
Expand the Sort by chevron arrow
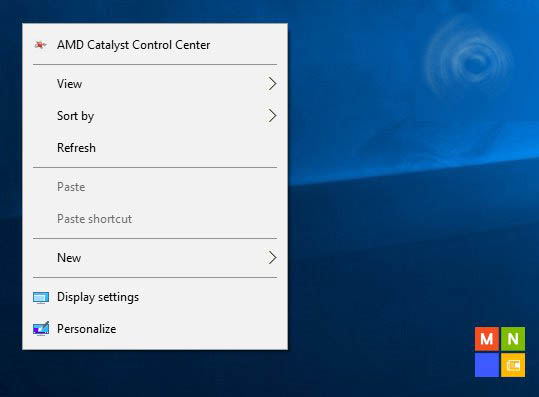(273, 116)
